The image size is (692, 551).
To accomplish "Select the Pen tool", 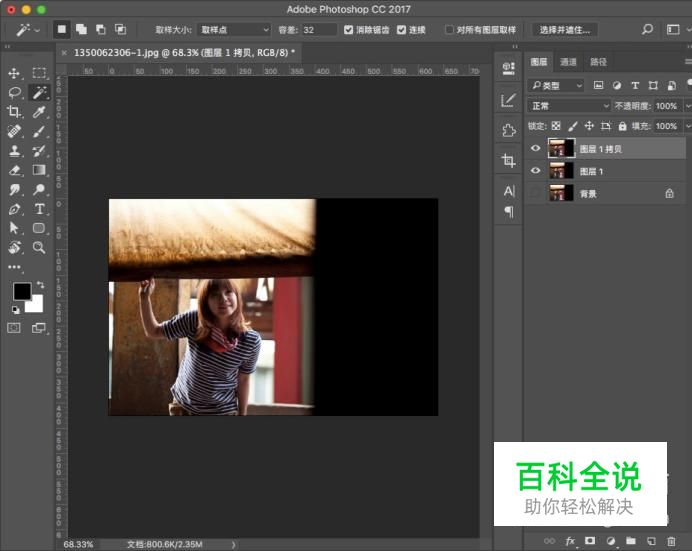I will 15,209.
